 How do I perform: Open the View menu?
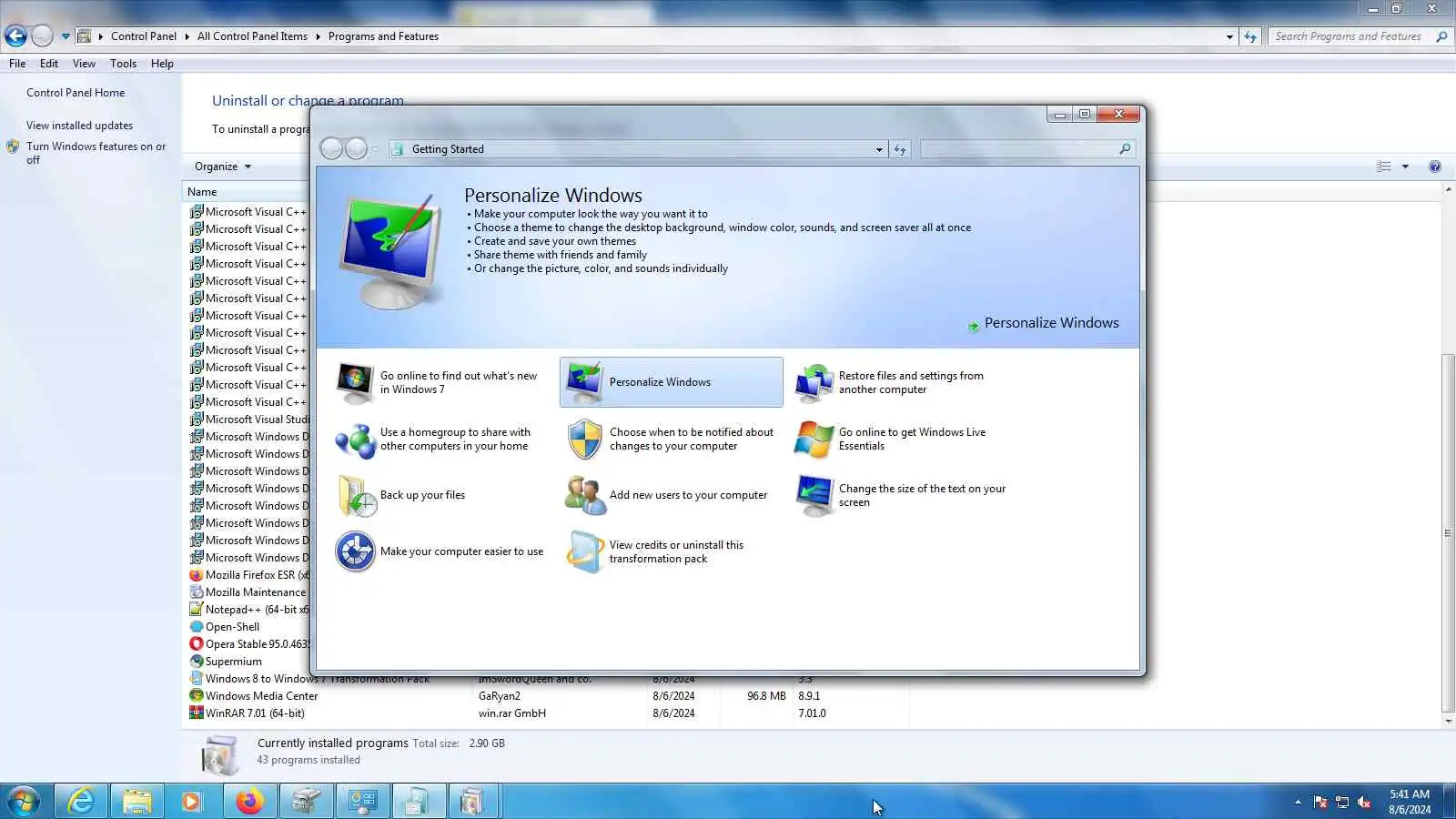point(84,64)
